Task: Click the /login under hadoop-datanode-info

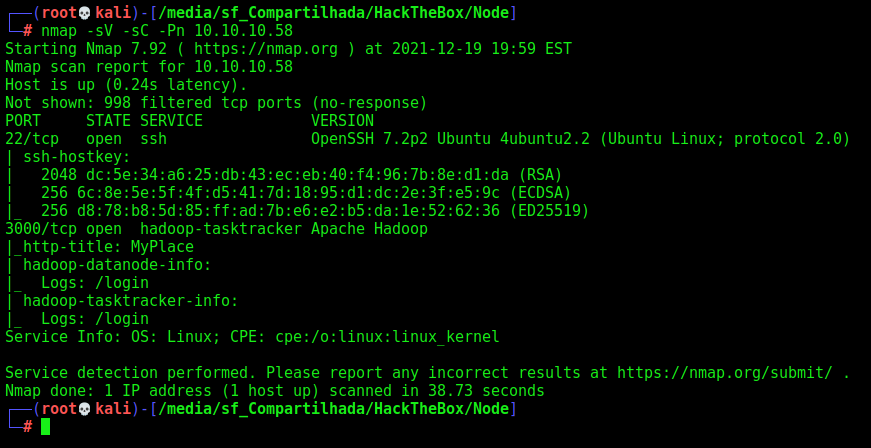Action: click(122, 283)
